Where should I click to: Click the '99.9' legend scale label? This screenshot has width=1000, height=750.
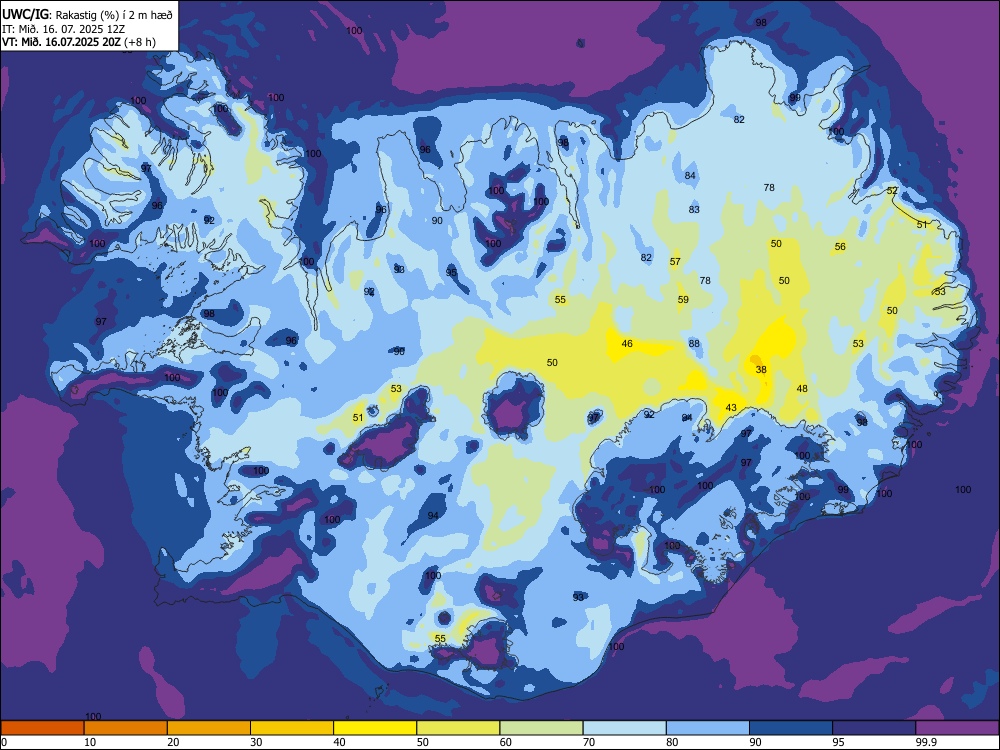[x=926, y=742]
